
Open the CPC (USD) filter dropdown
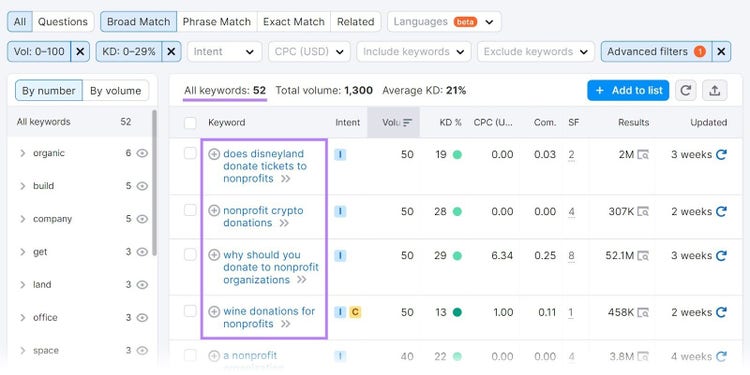tap(309, 52)
